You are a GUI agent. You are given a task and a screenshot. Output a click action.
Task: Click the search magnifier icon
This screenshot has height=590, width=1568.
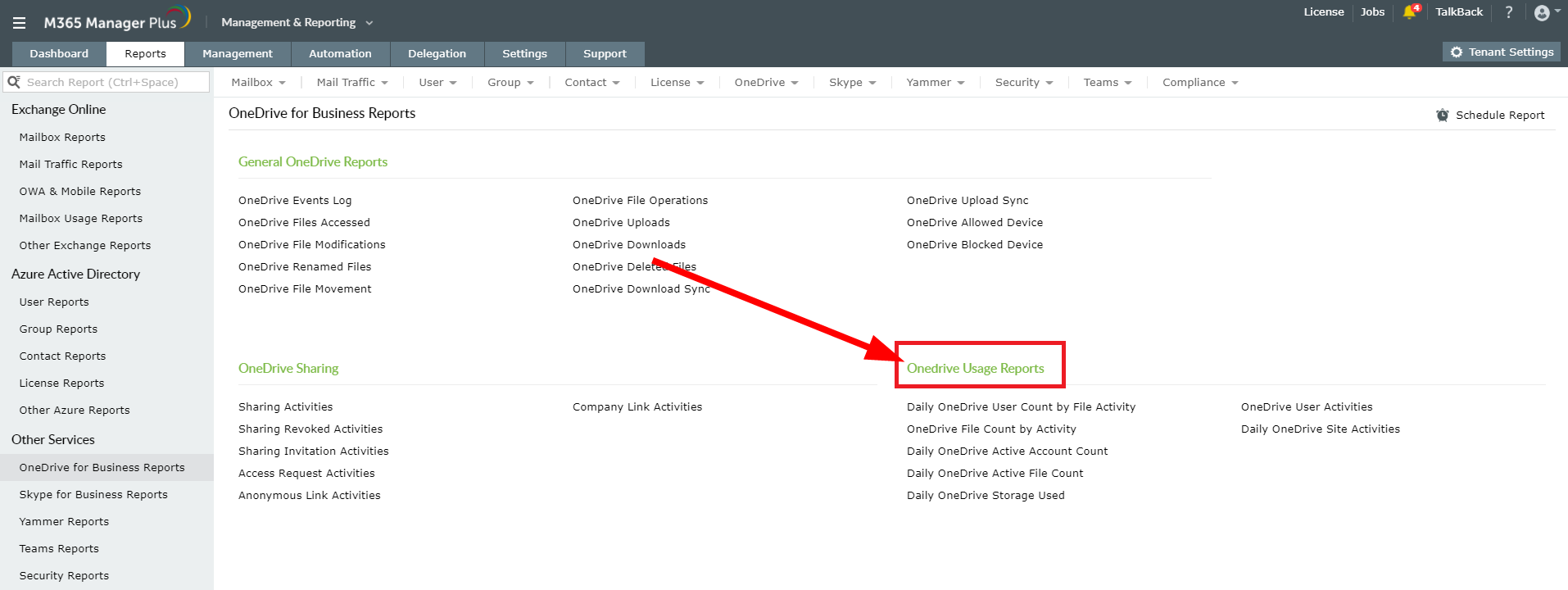[x=14, y=82]
